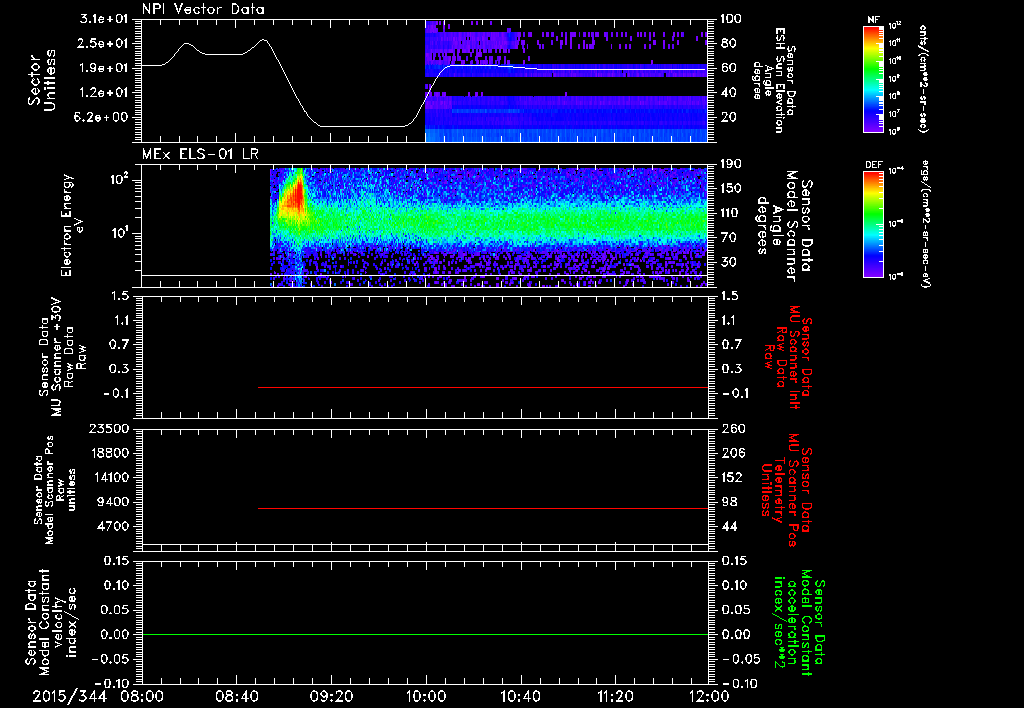
Task: Click the red high-flux burst in ELS spectrogram
Action: pyautogui.click(x=295, y=196)
